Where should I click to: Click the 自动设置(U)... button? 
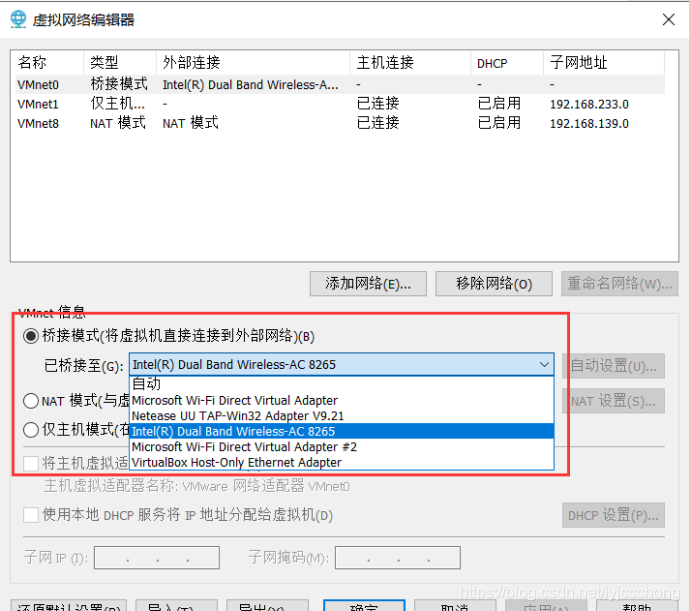[x=613, y=366]
